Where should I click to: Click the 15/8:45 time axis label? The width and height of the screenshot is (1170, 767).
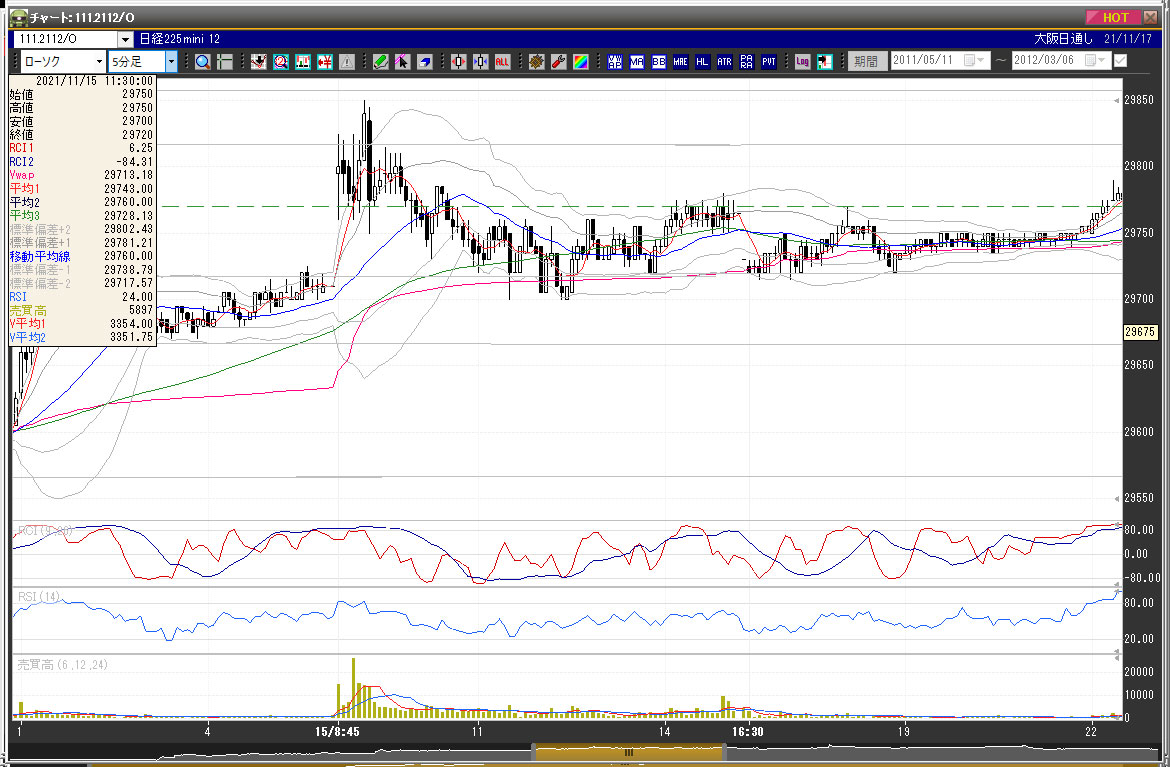click(x=337, y=731)
